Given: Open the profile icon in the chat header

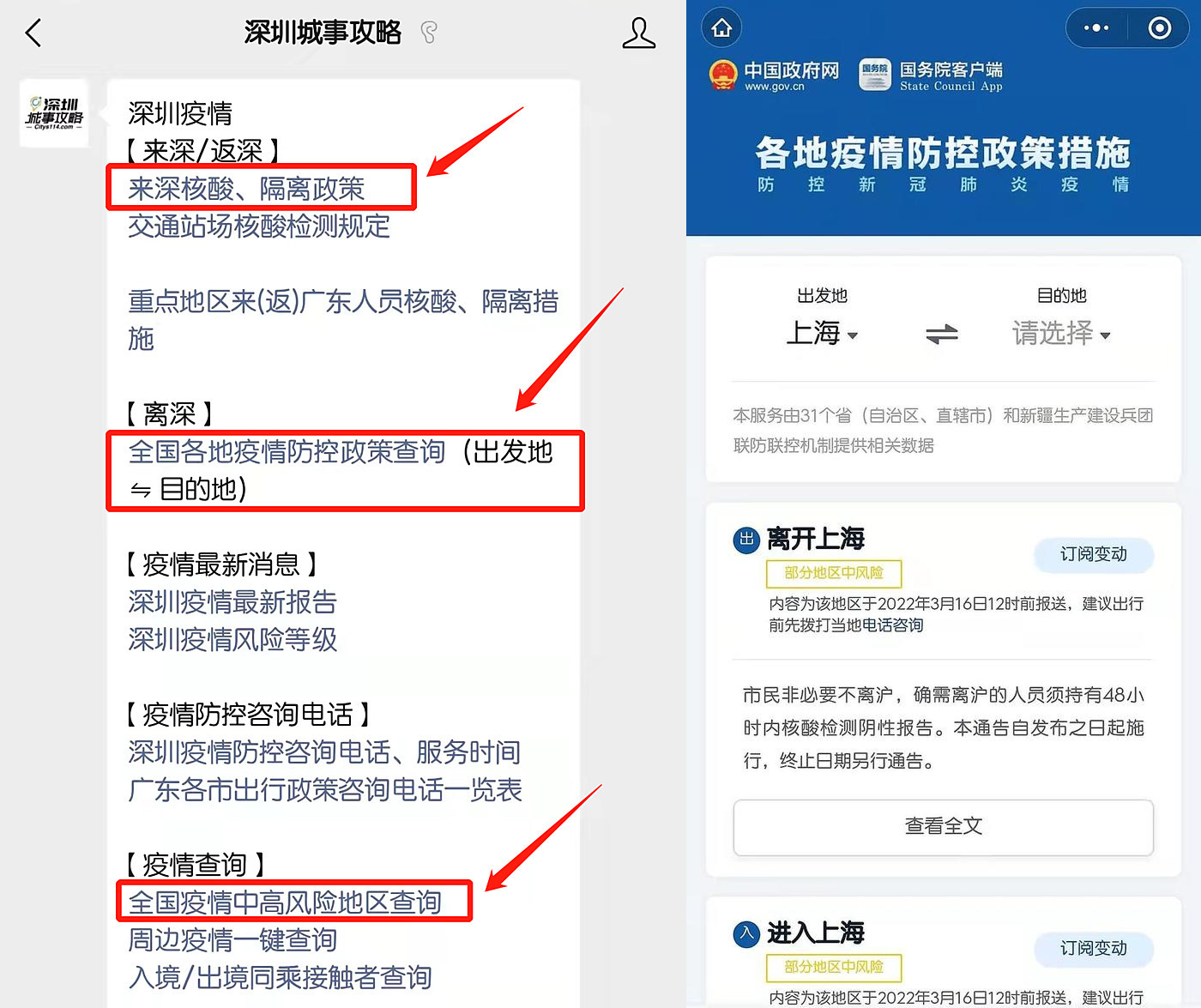Looking at the screenshot, I should pyautogui.click(x=638, y=33).
